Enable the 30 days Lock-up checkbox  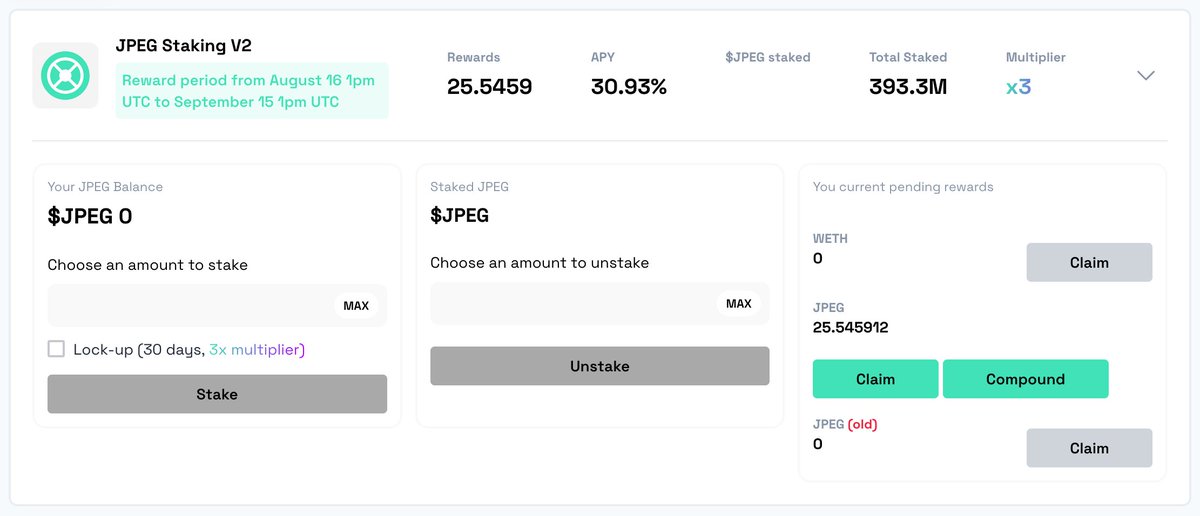pyautogui.click(x=56, y=349)
